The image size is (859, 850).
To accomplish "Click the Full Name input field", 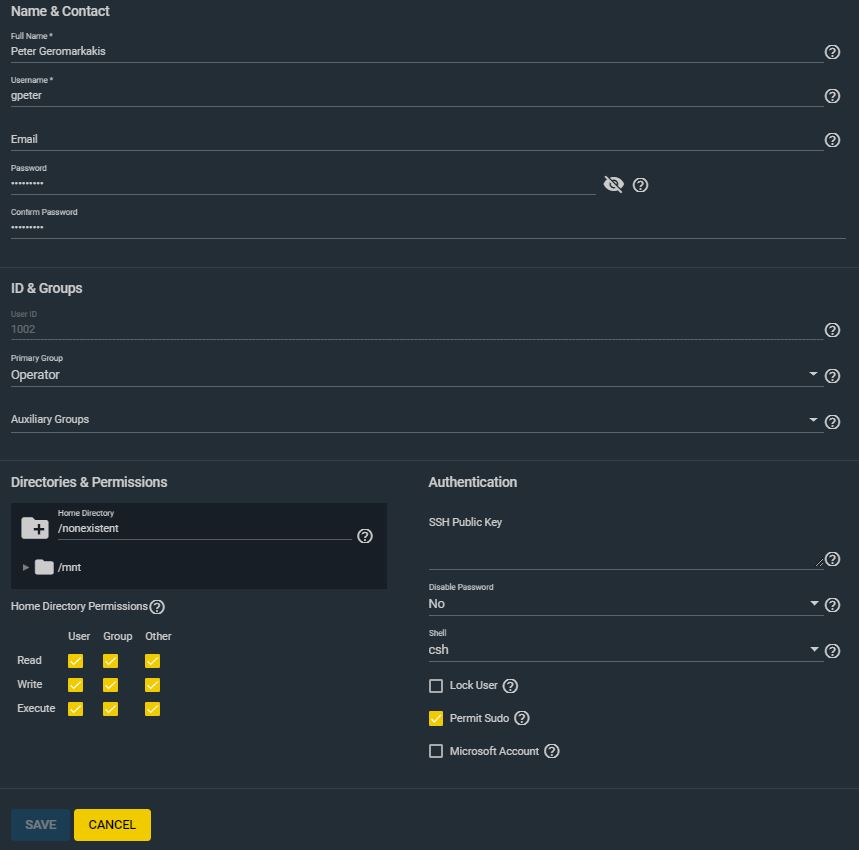I will click(417, 51).
